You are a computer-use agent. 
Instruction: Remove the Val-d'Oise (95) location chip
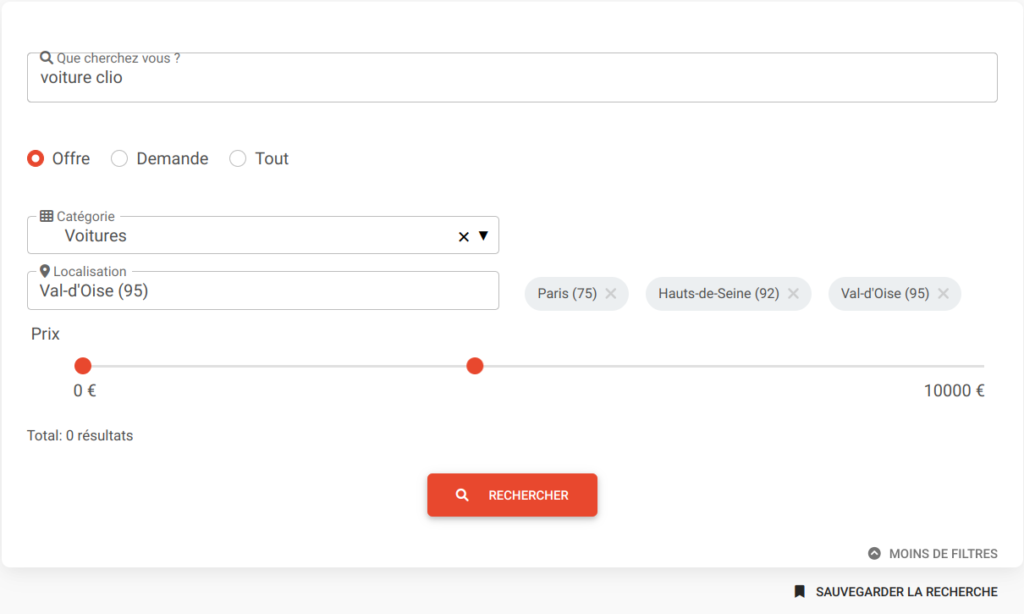click(x=943, y=294)
